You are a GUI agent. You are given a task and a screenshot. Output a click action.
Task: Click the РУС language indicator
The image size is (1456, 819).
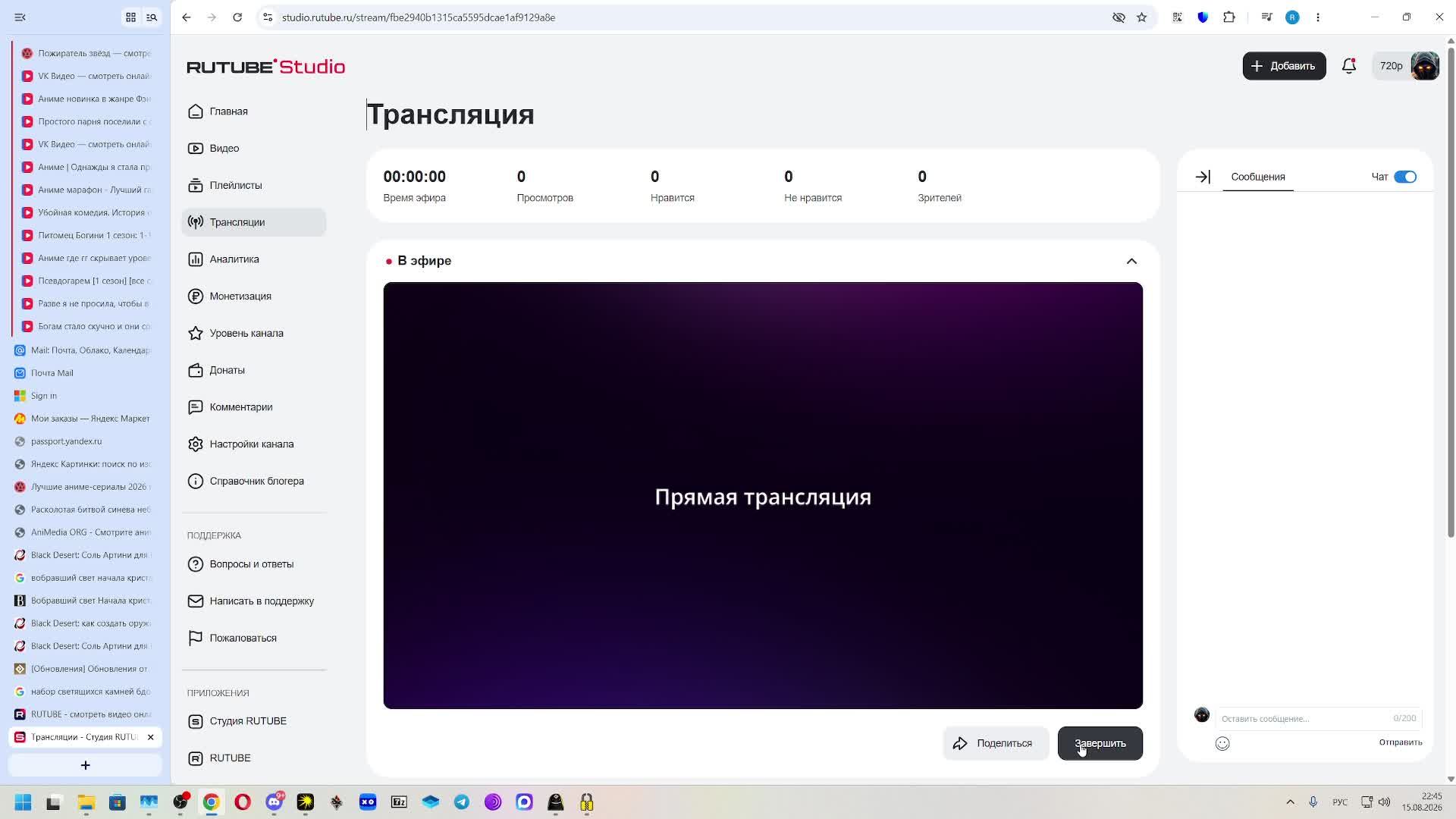[x=1340, y=802]
